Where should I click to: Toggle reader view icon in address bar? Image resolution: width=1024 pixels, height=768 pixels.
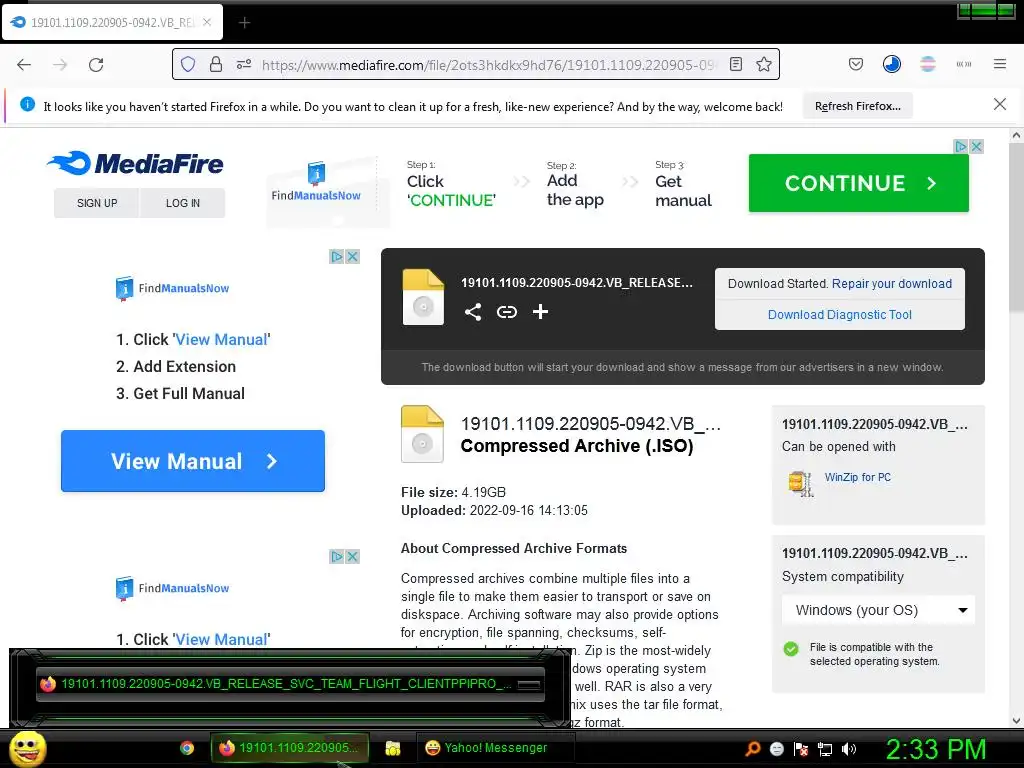[736, 64]
